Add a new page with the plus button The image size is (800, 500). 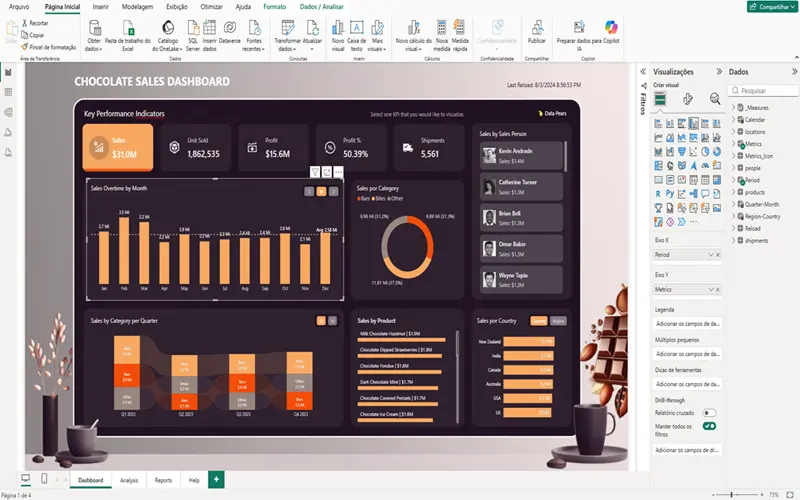pyautogui.click(x=216, y=479)
